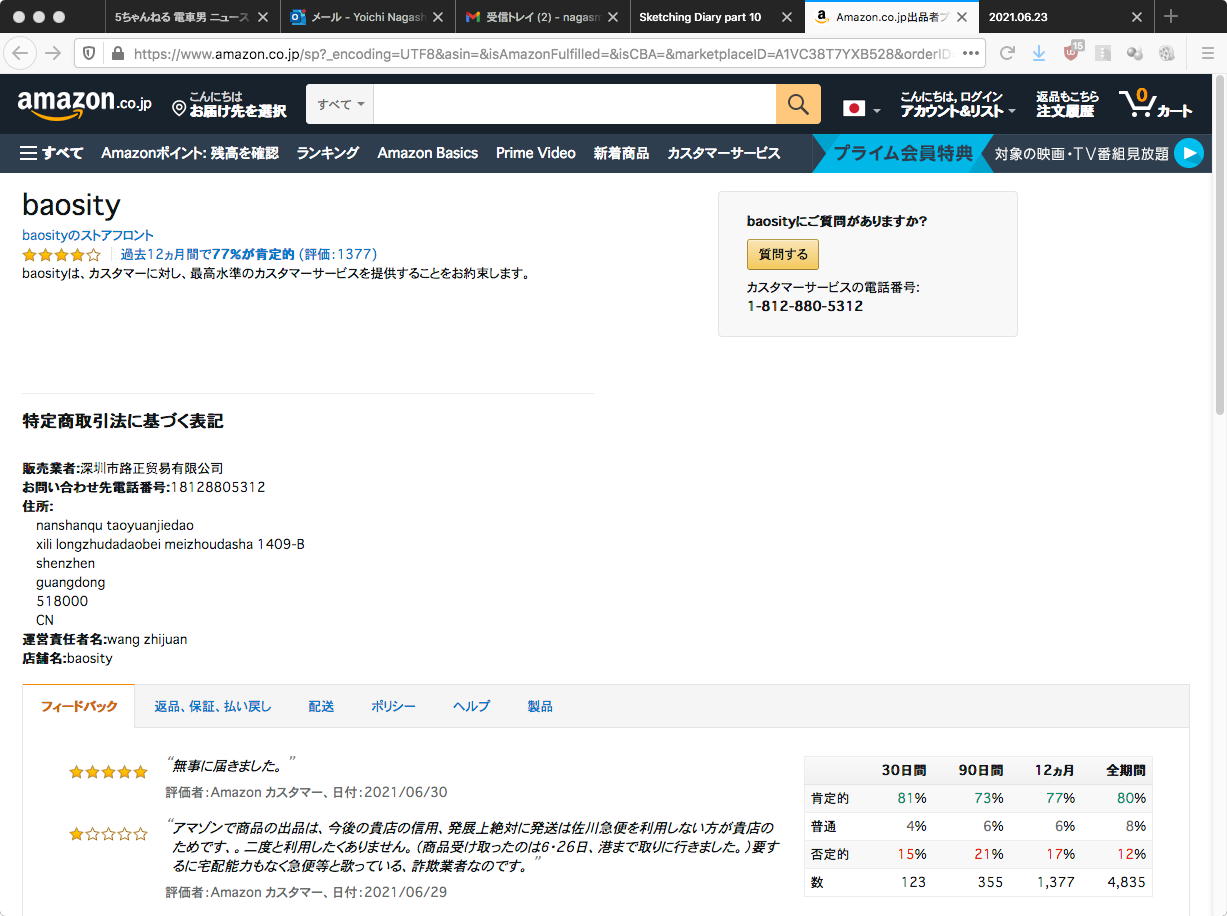This screenshot has width=1227, height=916.
Task: Click the five-star rating of first feedback
Action: pos(108,772)
